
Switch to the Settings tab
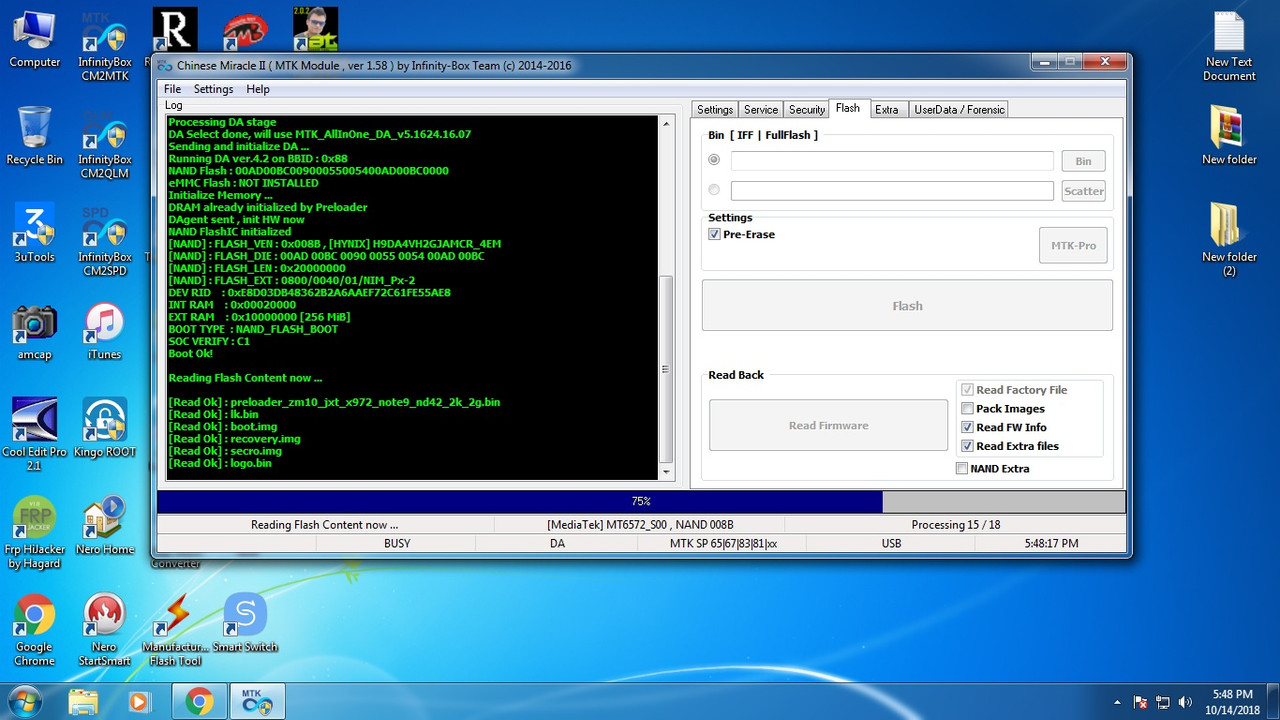tap(715, 110)
